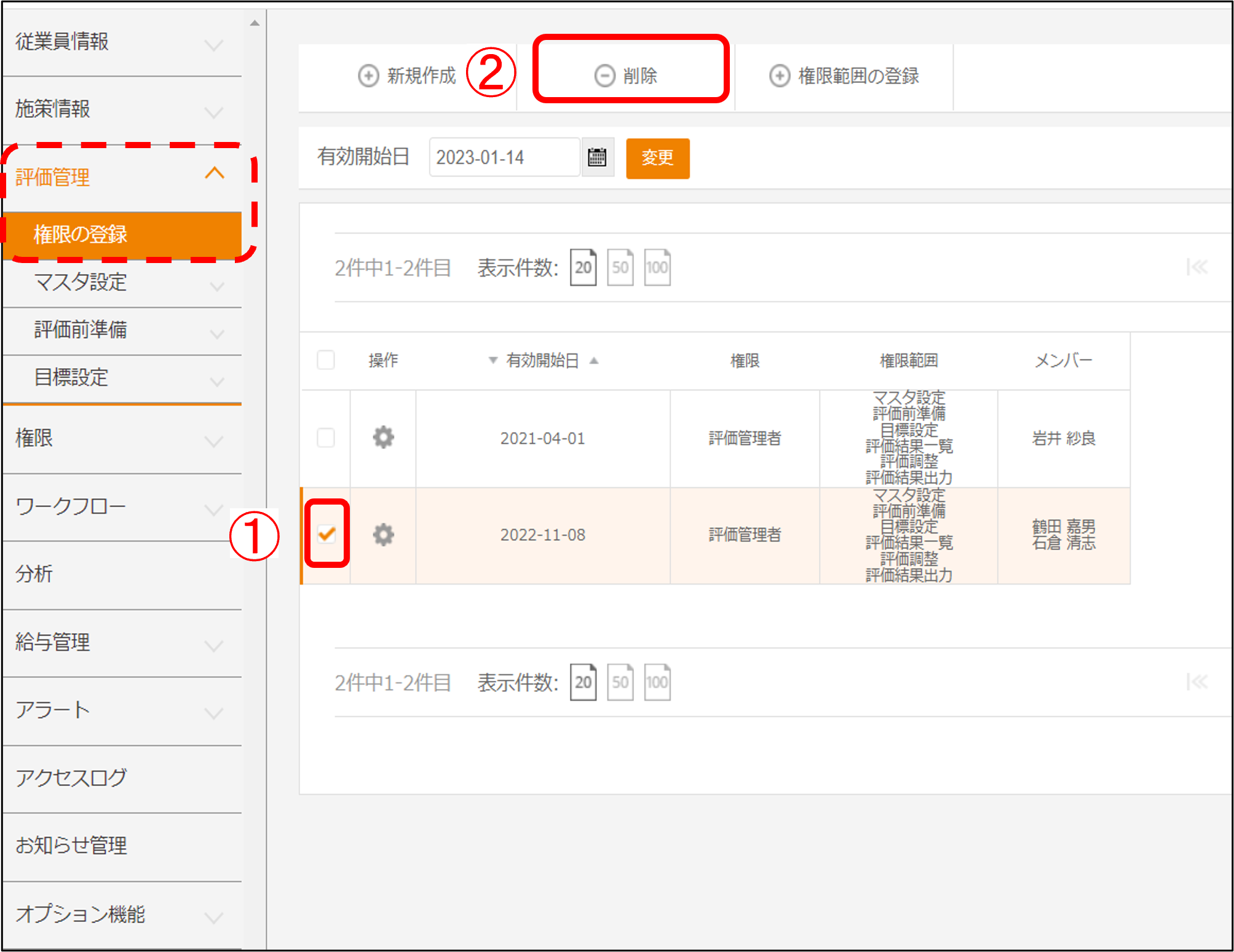Image resolution: width=1234 pixels, height=952 pixels.
Task: Set top display count to 100
Action: click(657, 267)
